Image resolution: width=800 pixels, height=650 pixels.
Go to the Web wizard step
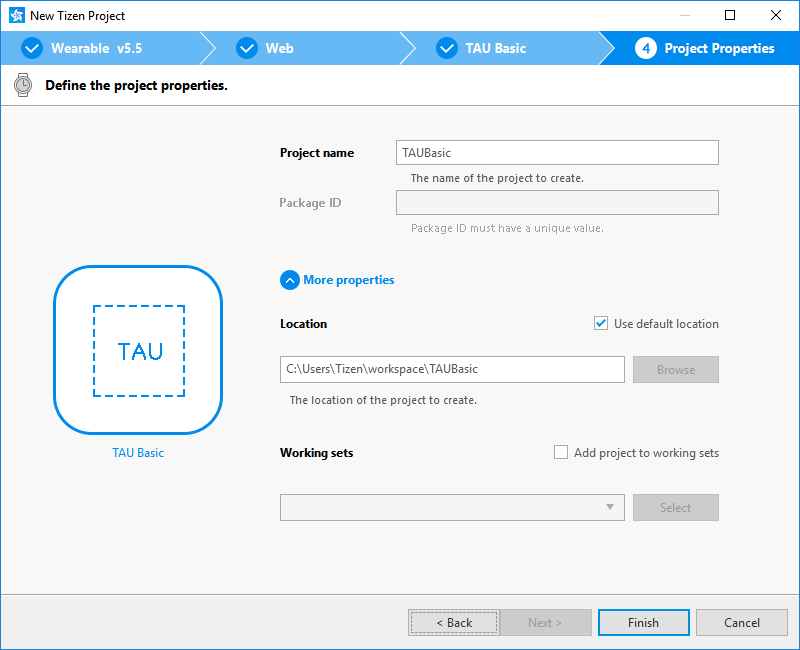pos(279,48)
